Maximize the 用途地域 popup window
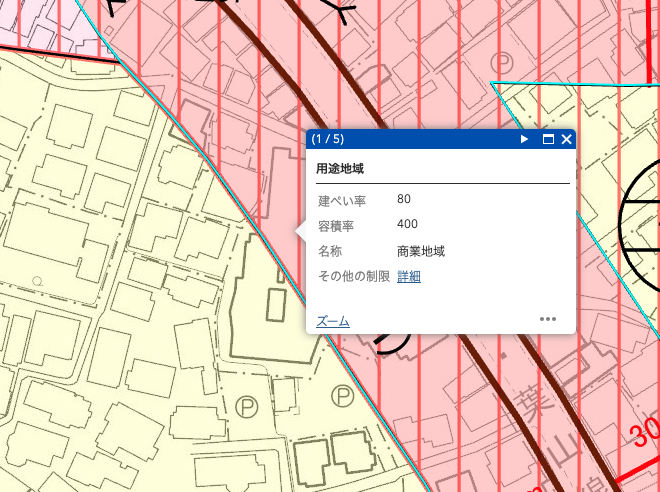Image resolution: width=660 pixels, height=492 pixels. click(548, 139)
